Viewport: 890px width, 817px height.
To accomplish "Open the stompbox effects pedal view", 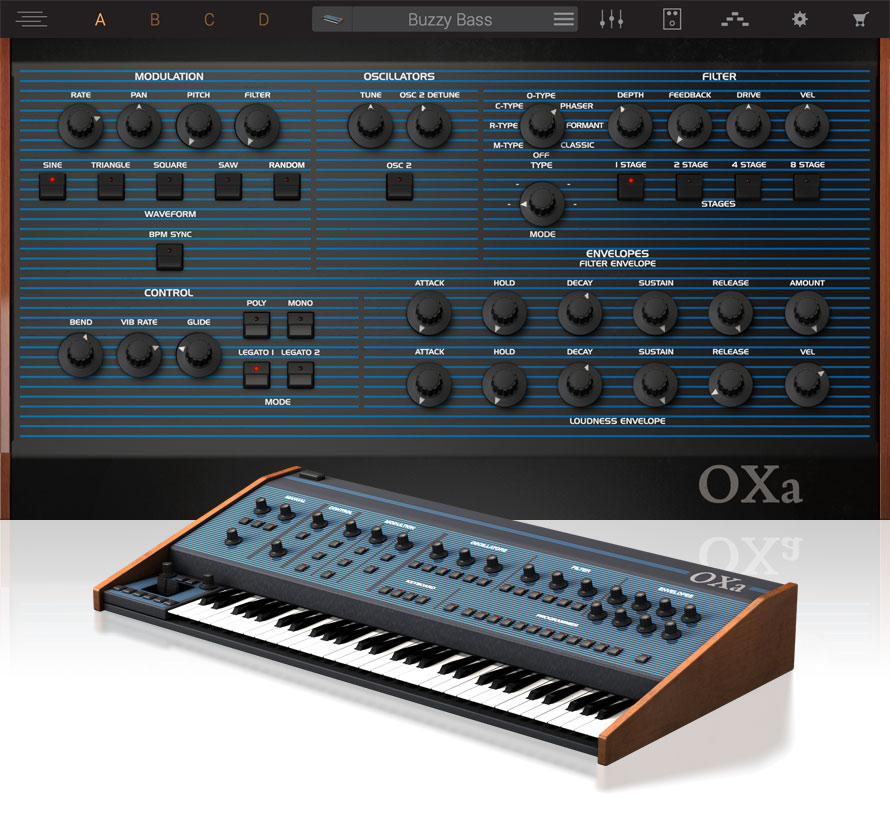I will (x=672, y=18).
